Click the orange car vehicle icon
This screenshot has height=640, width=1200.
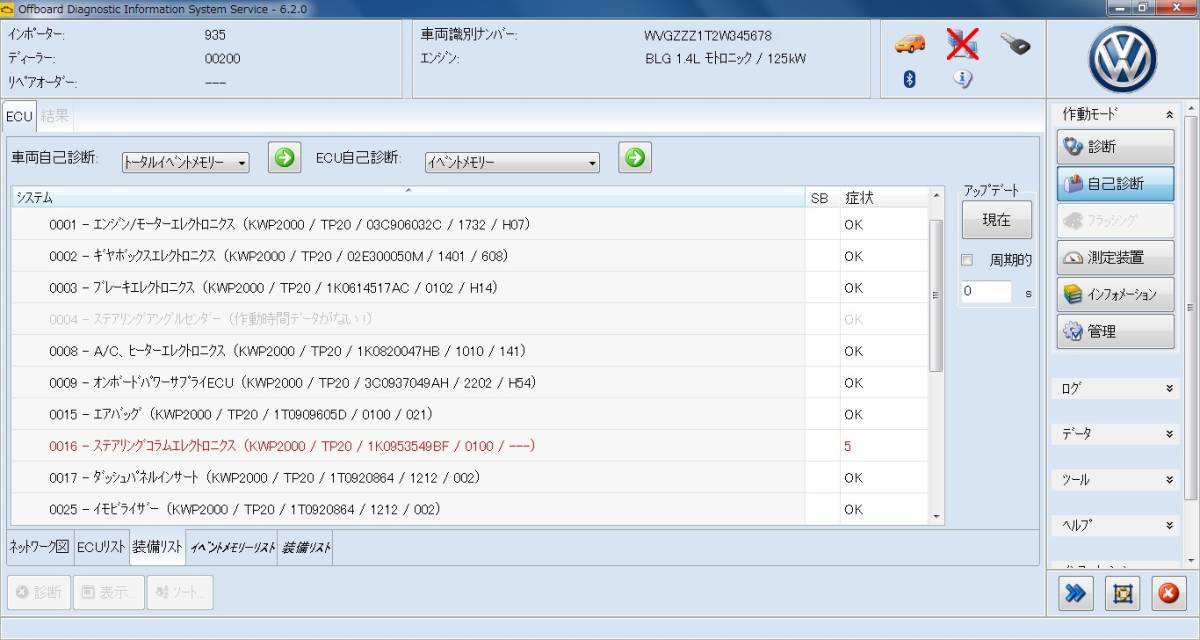910,44
